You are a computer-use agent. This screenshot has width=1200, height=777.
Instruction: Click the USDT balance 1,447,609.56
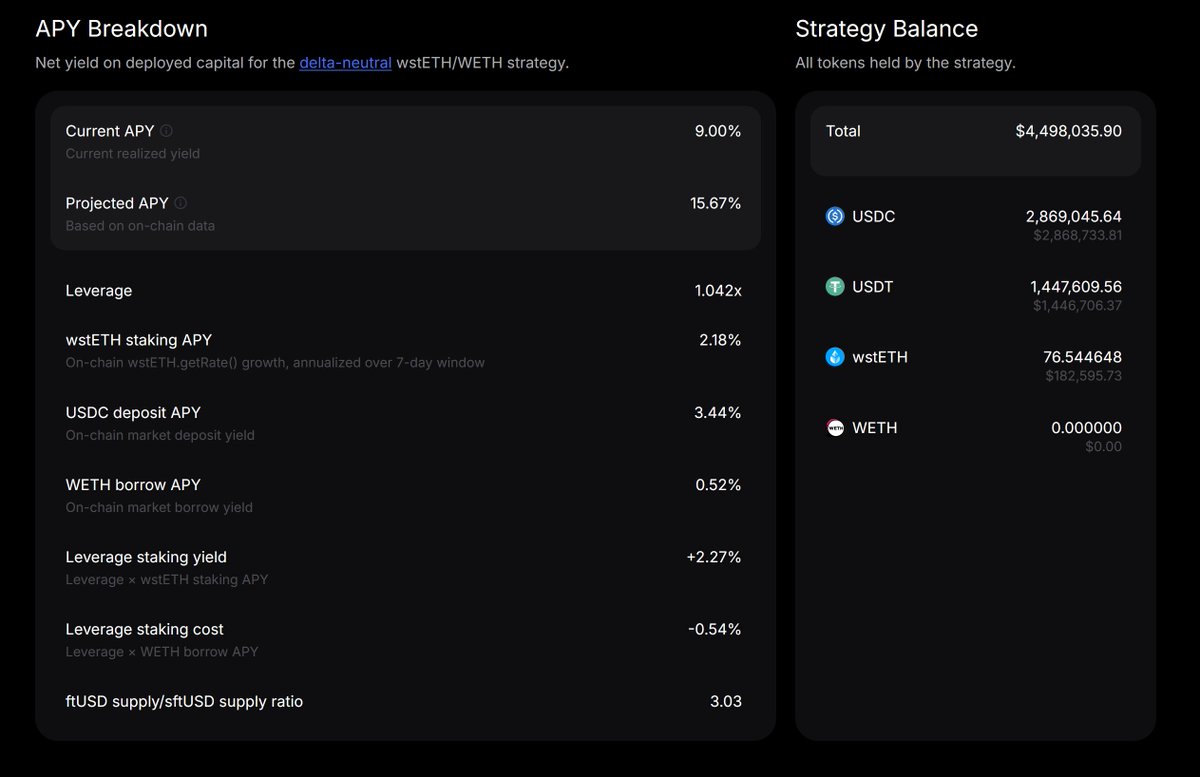click(1076, 287)
